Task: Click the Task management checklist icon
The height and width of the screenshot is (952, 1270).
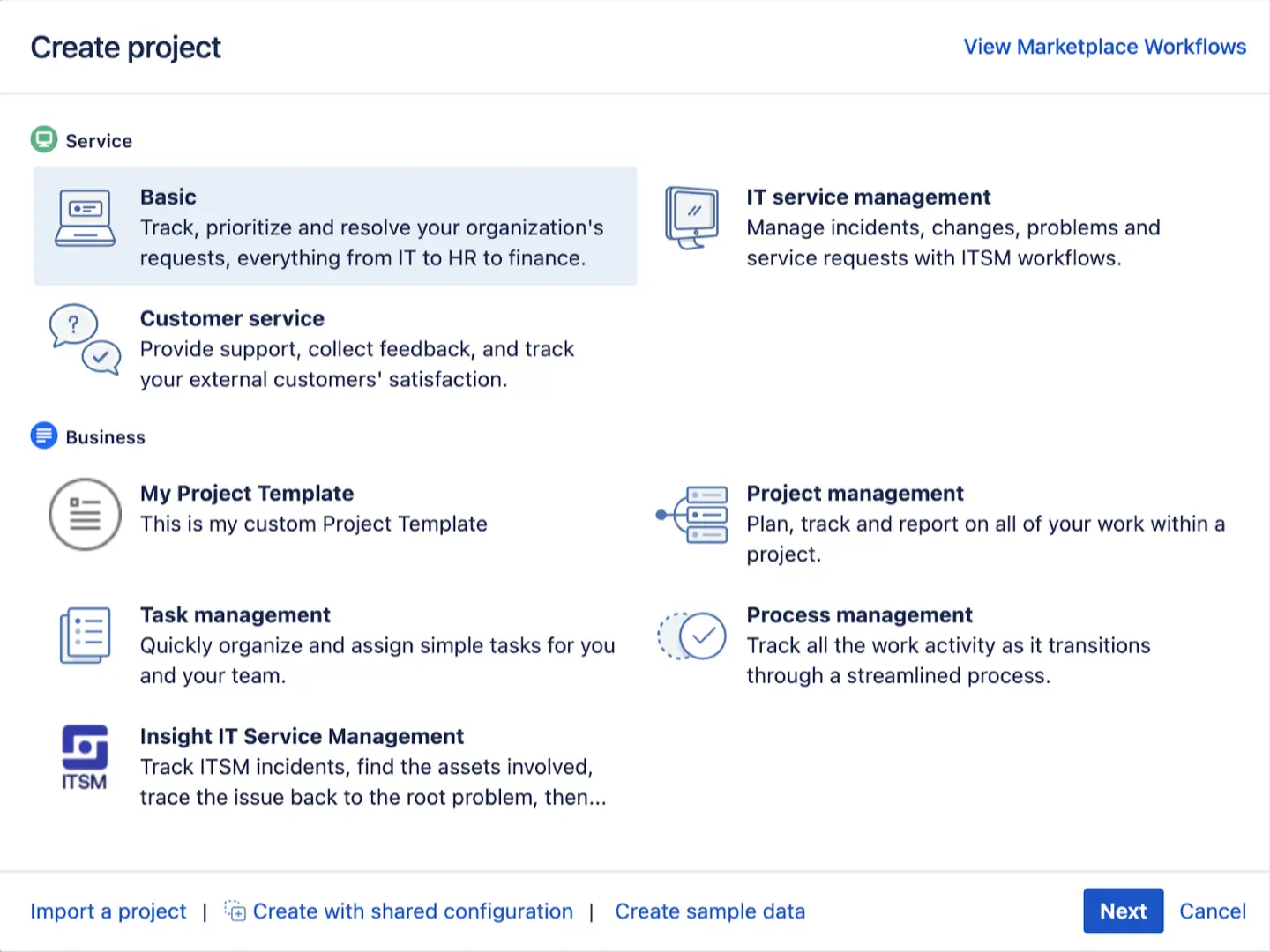Action: tap(85, 636)
